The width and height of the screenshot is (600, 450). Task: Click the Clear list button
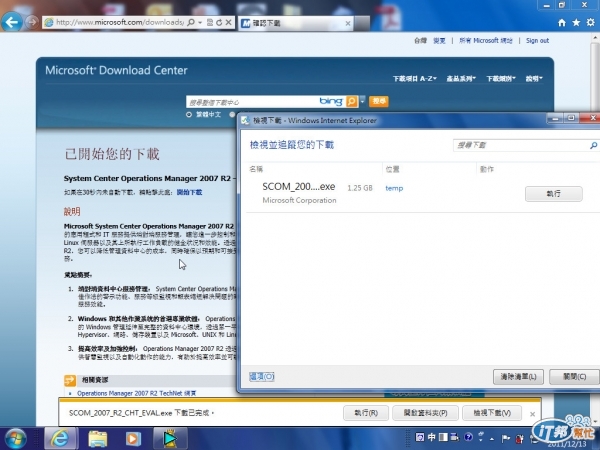pos(518,377)
